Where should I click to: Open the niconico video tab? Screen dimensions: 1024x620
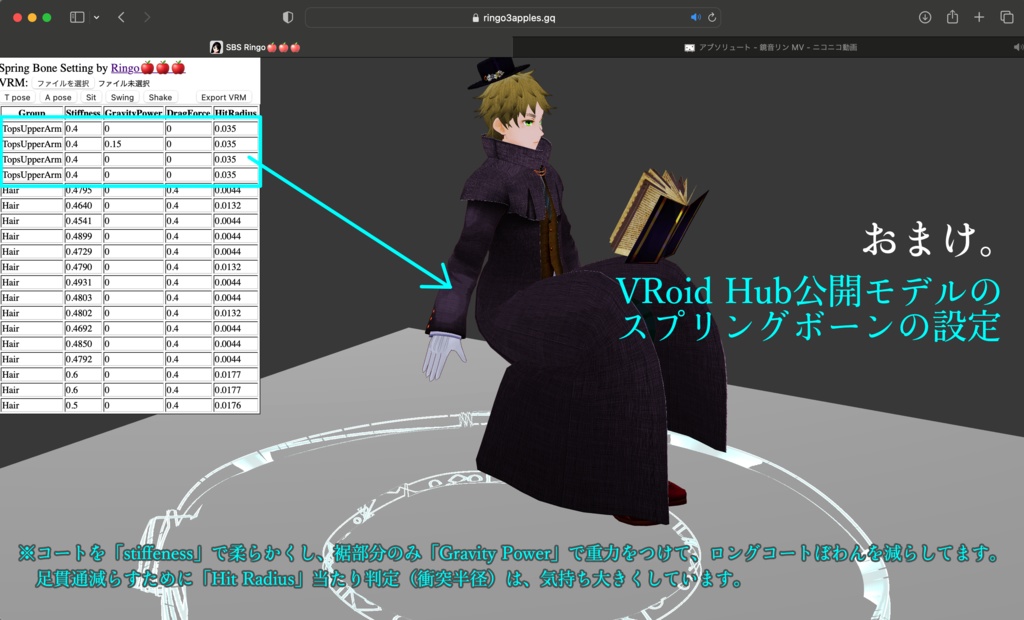click(770, 45)
